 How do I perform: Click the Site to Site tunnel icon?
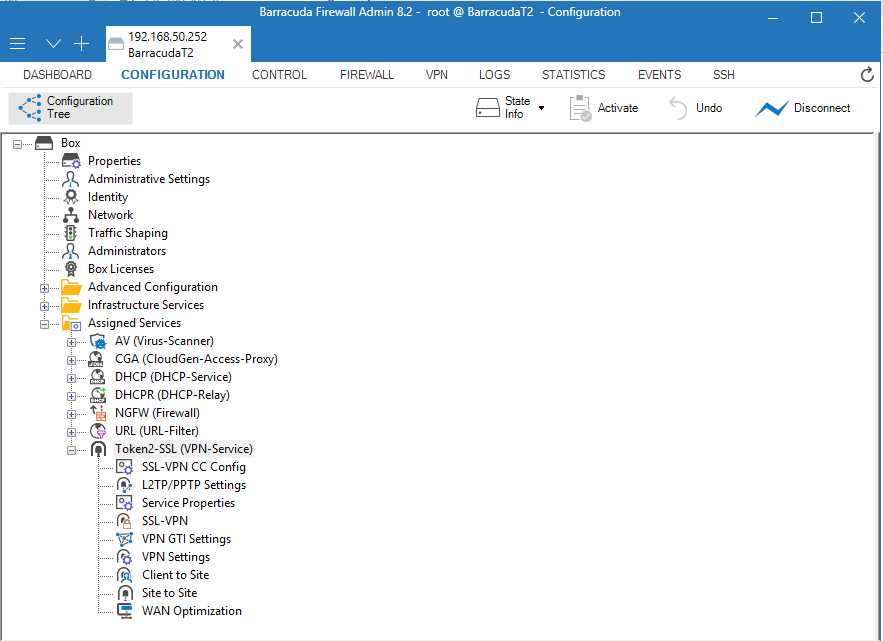(x=125, y=593)
